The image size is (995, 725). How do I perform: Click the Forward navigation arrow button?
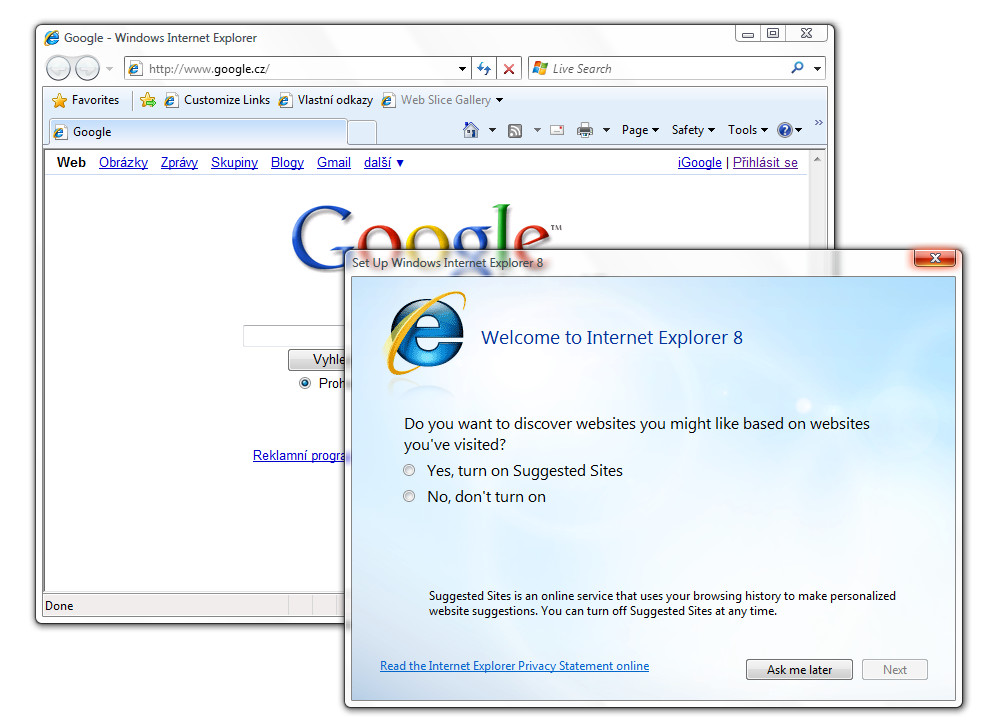click(x=88, y=68)
